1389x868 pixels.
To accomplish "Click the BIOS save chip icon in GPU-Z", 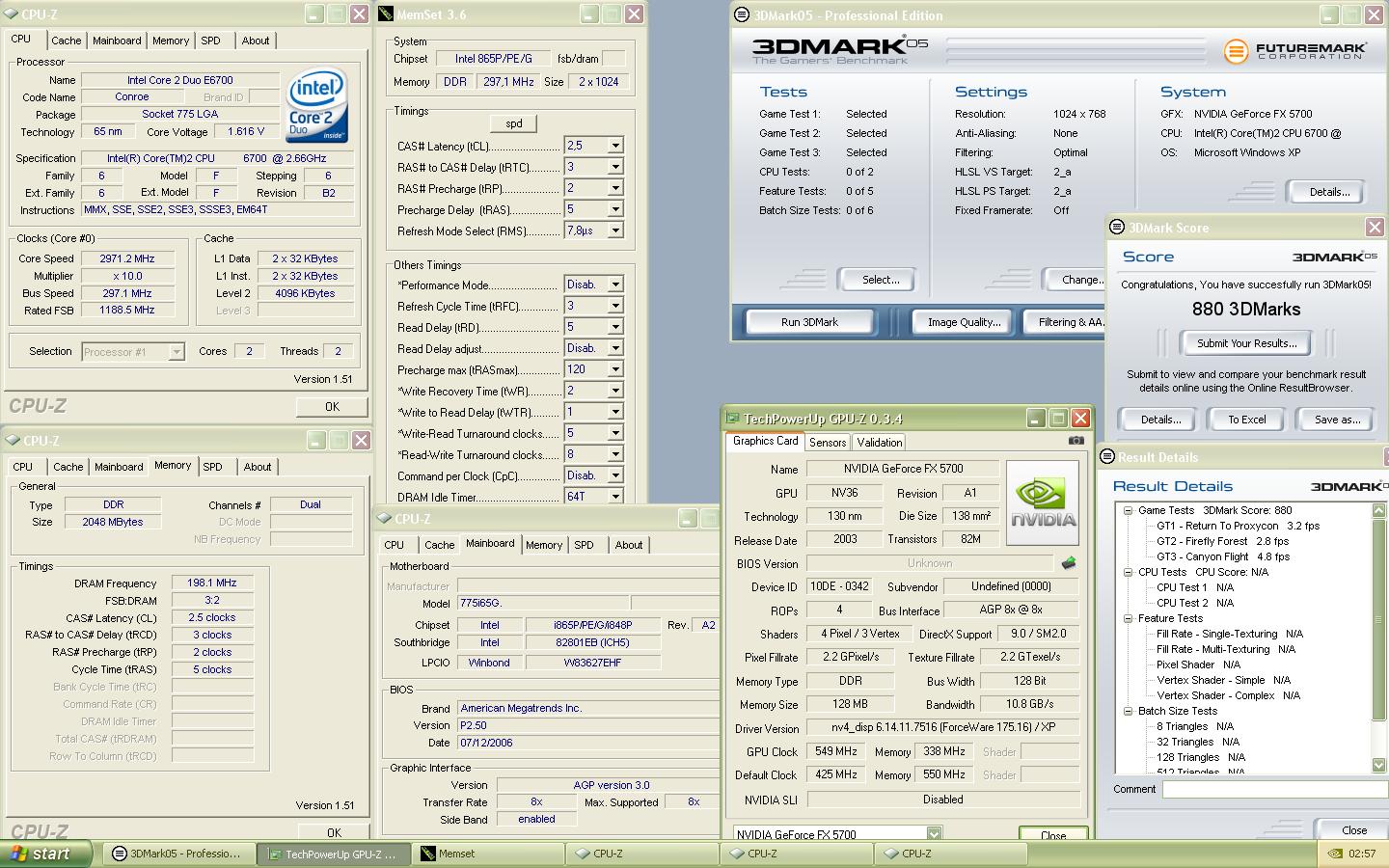I will pos(1068,563).
